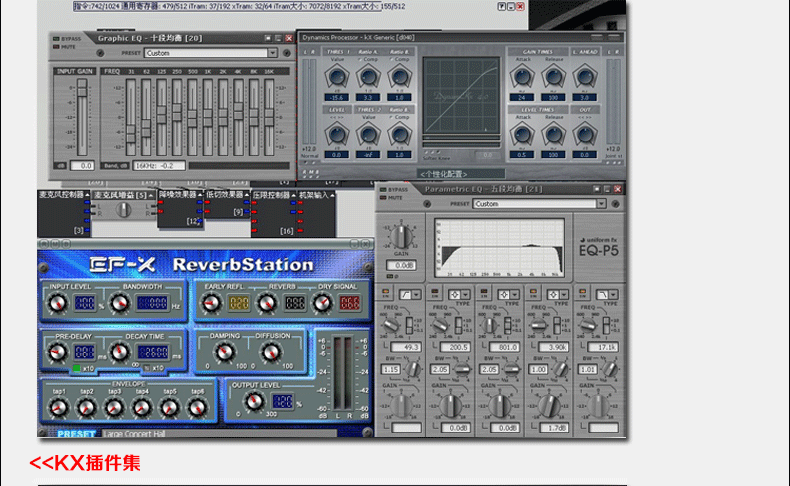
Task: Click Gain Times Release knob
Action: 553,77
